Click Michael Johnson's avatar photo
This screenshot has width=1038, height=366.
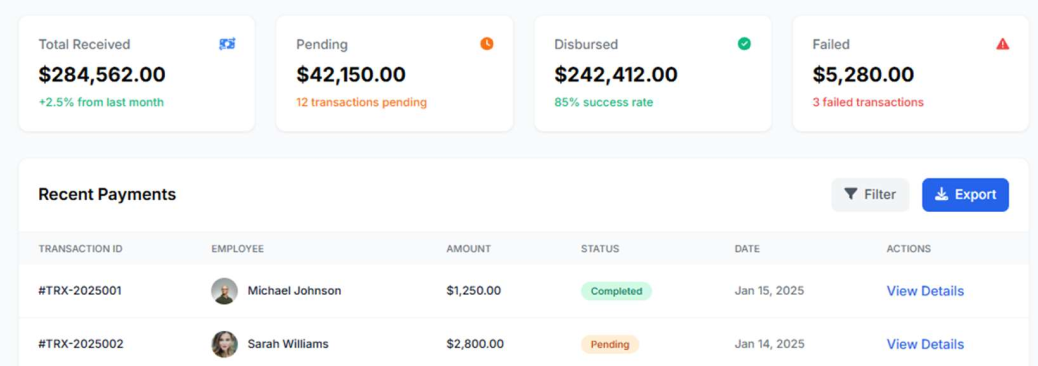click(x=224, y=291)
